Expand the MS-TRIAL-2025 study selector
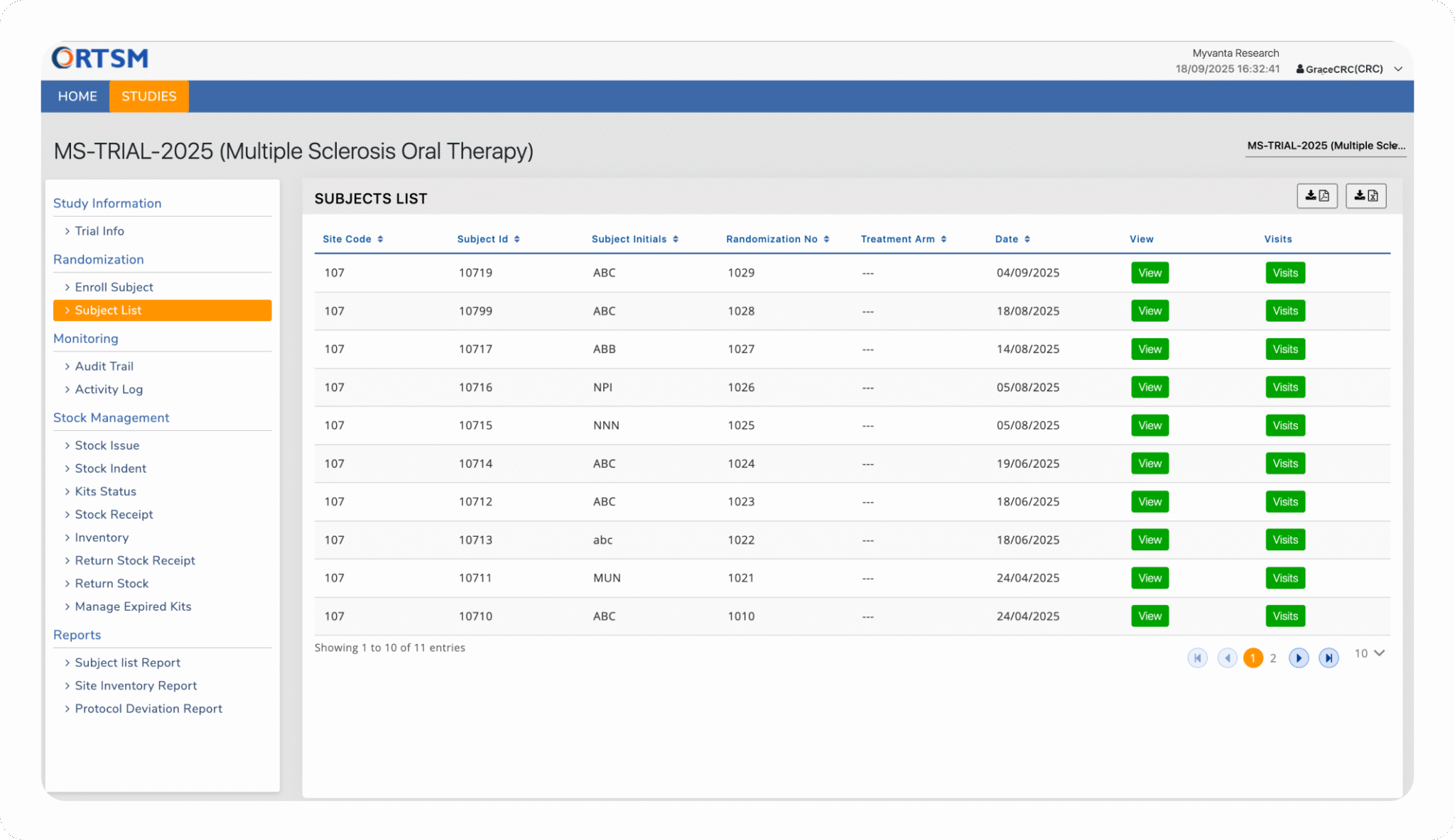The width and height of the screenshot is (1455, 840). (x=1325, y=146)
